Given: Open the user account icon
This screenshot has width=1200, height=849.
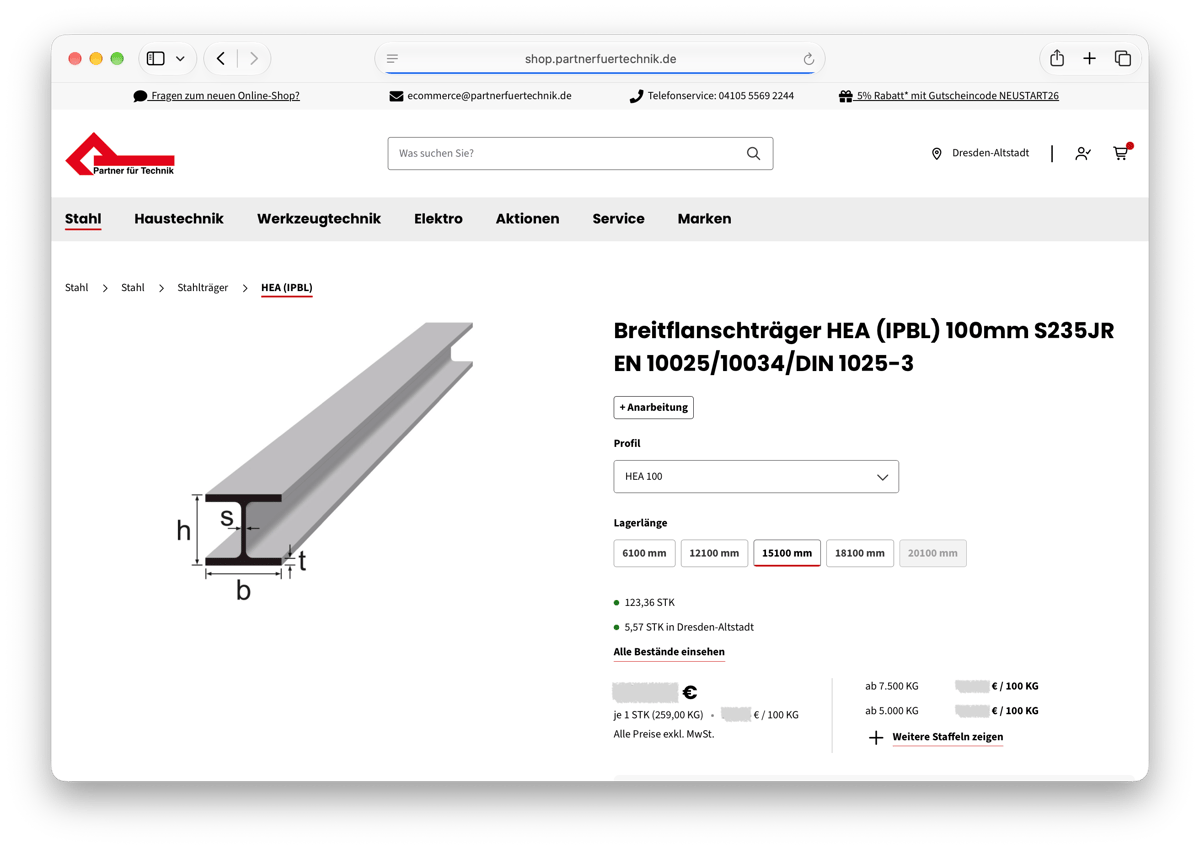Looking at the screenshot, I should pos(1083,153).
